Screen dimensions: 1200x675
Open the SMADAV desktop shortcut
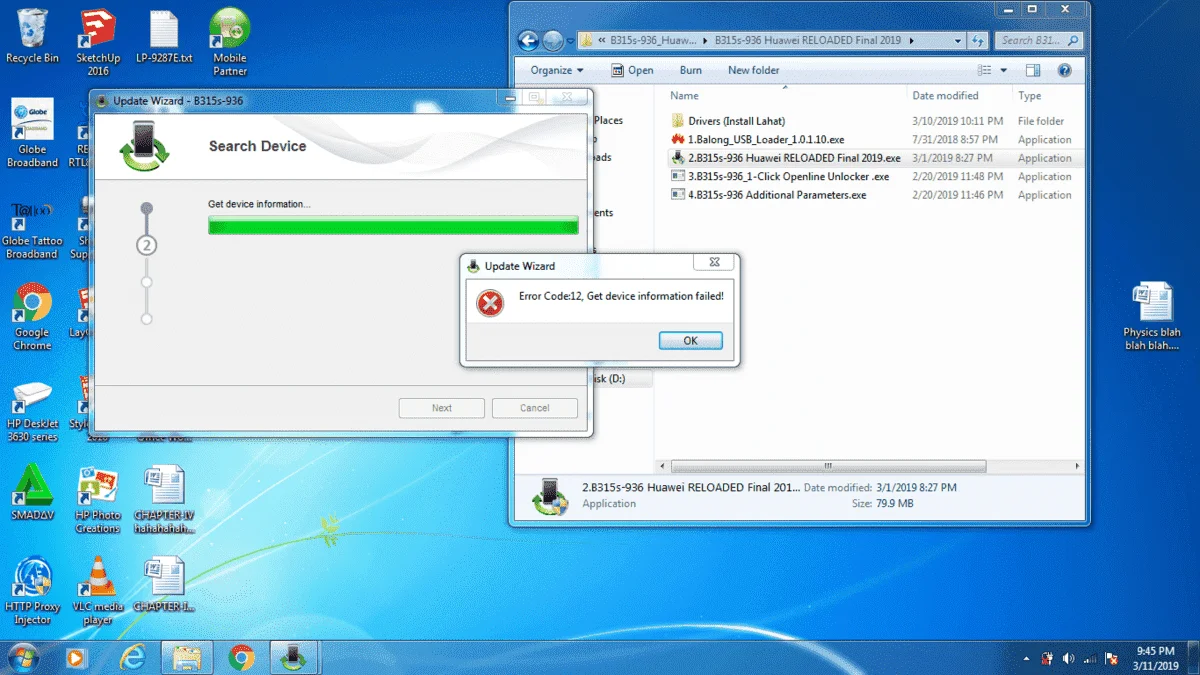click(32, 490)
